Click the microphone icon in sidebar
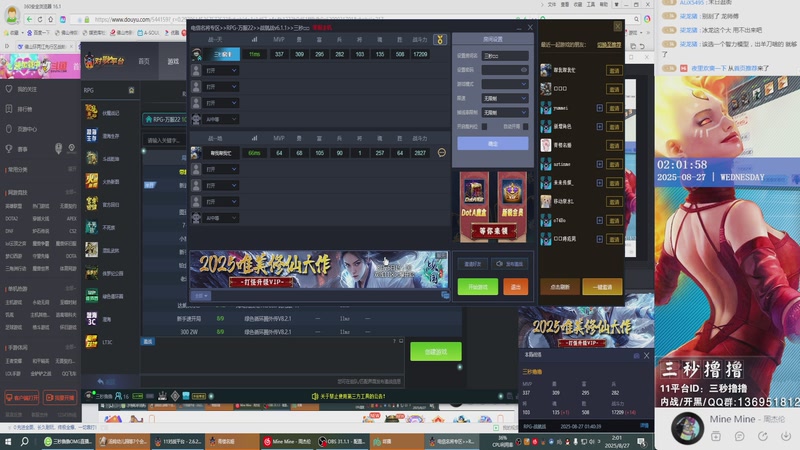The width and height of the screenshot is (800, 450). pos(58,148)
